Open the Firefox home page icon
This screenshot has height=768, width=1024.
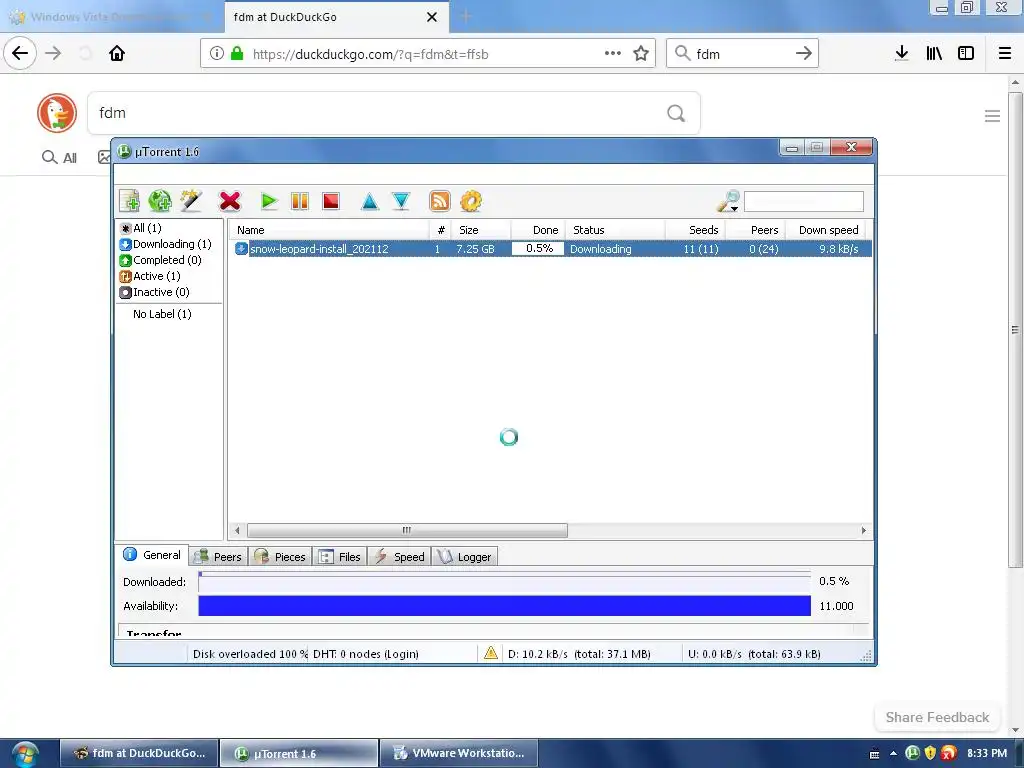tap(117, 54)
